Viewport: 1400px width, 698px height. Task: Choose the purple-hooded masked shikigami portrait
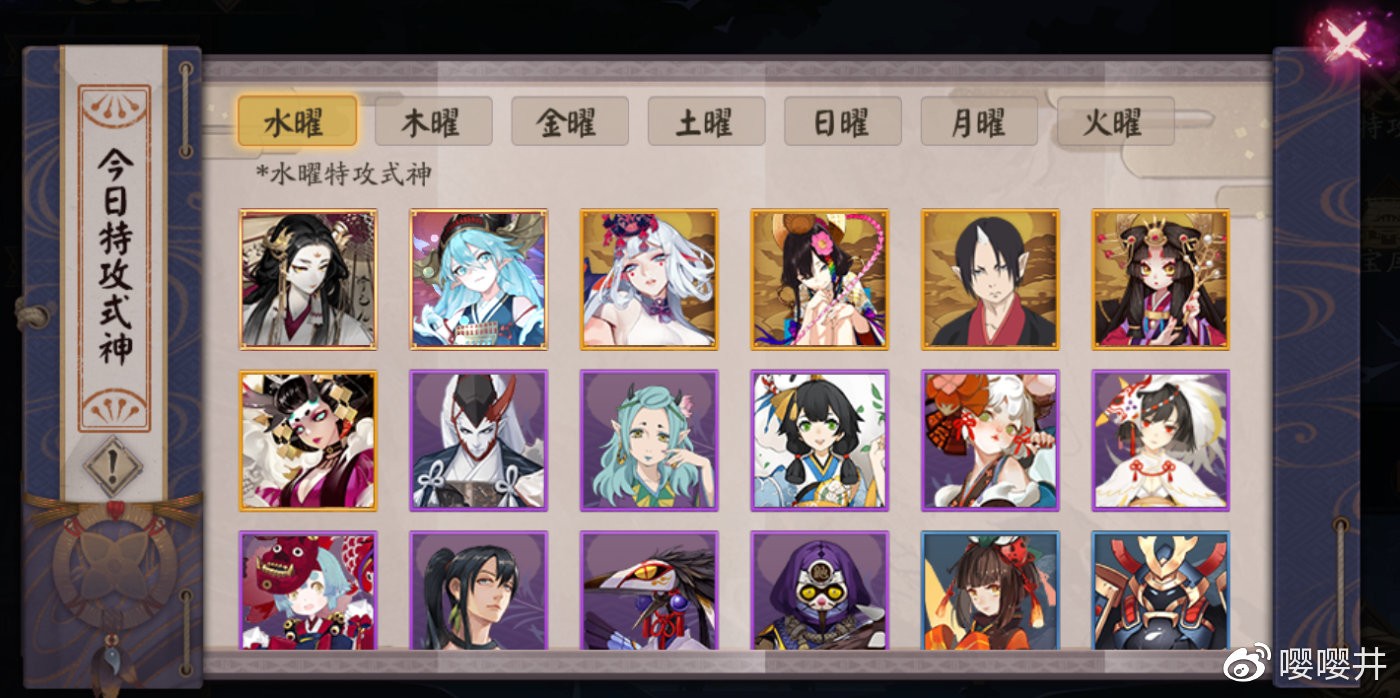pos(820,591)
